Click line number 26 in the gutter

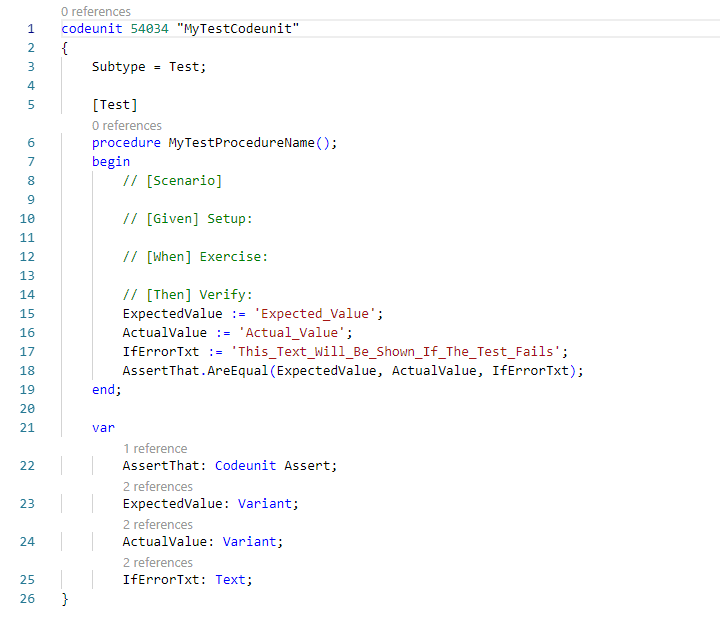27,598
